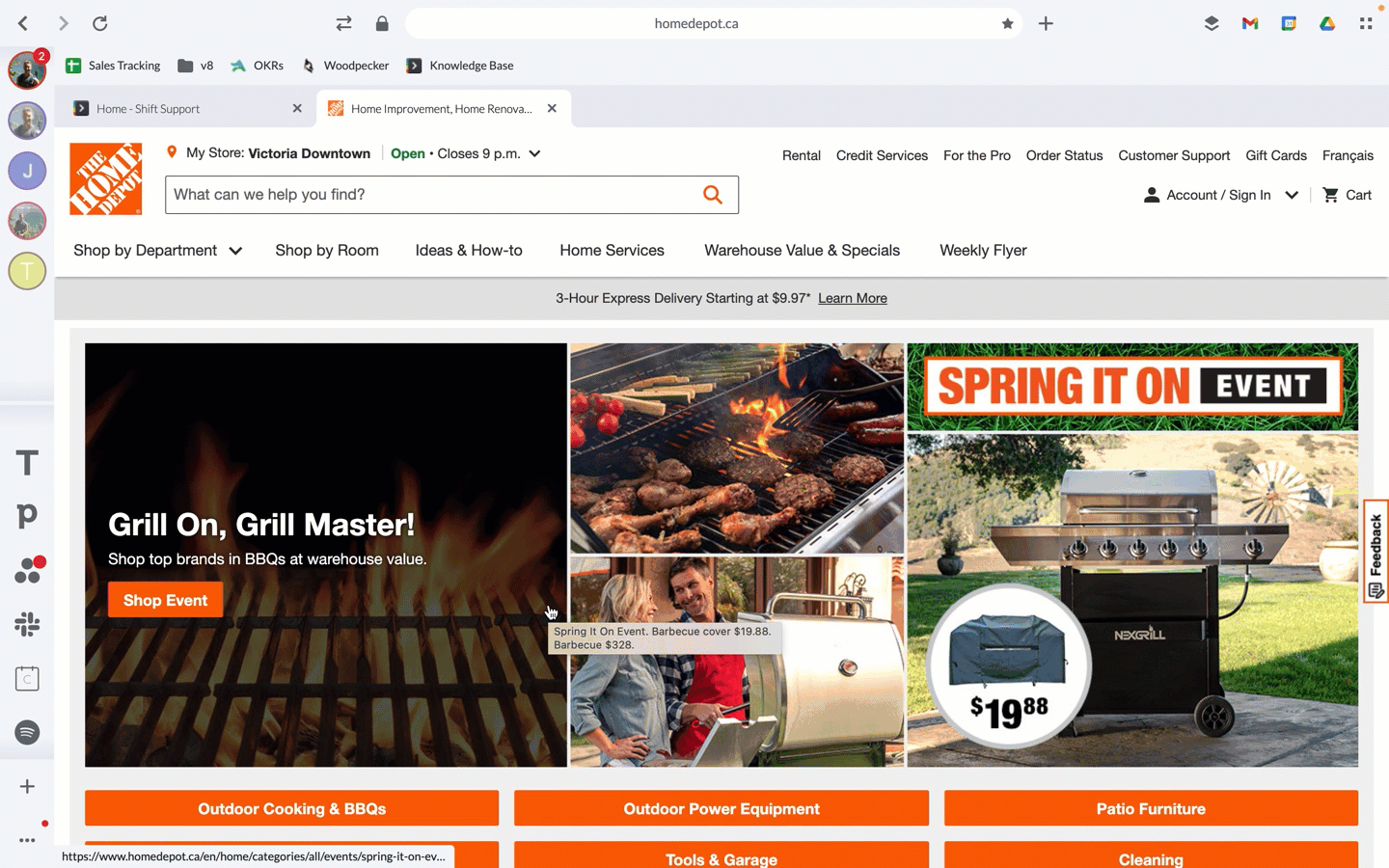Select the purple J profile in sidebar

[x=27, y=171]
